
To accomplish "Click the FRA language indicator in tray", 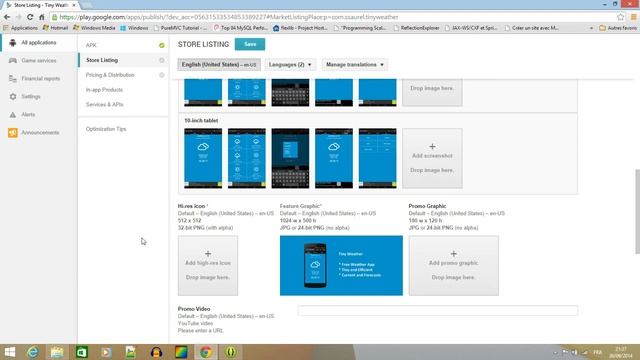I will pos(598,352).
